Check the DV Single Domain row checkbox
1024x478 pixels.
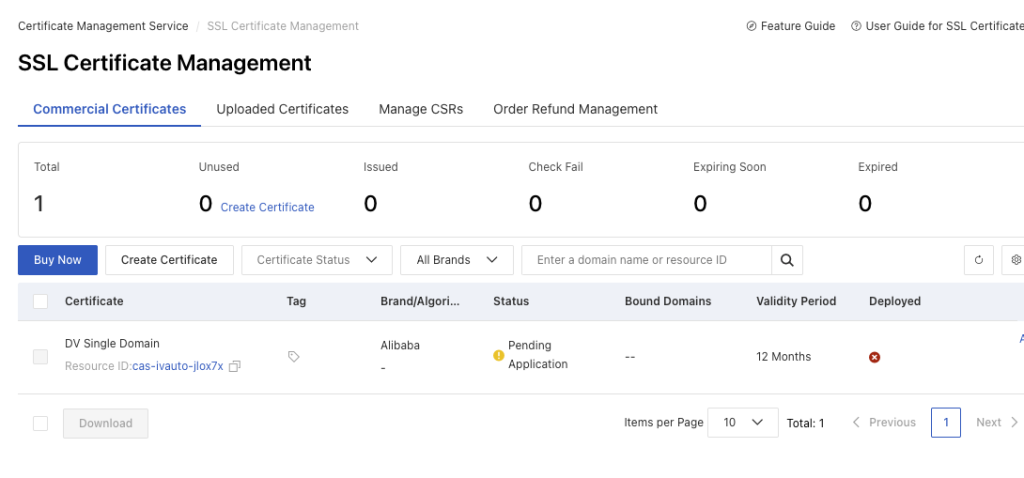(41, 356)
